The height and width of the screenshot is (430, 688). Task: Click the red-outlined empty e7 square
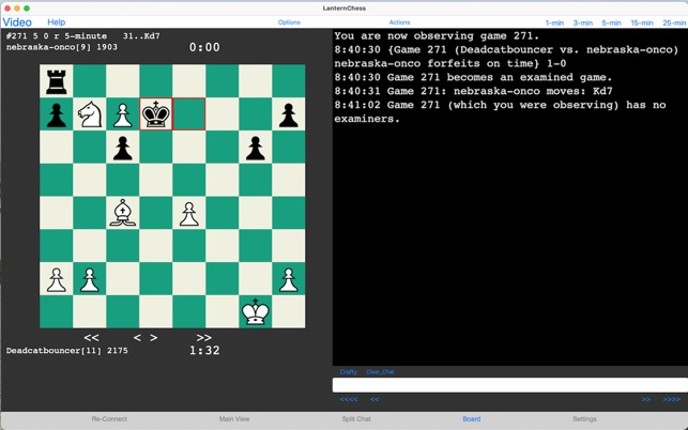coord(189,114)
